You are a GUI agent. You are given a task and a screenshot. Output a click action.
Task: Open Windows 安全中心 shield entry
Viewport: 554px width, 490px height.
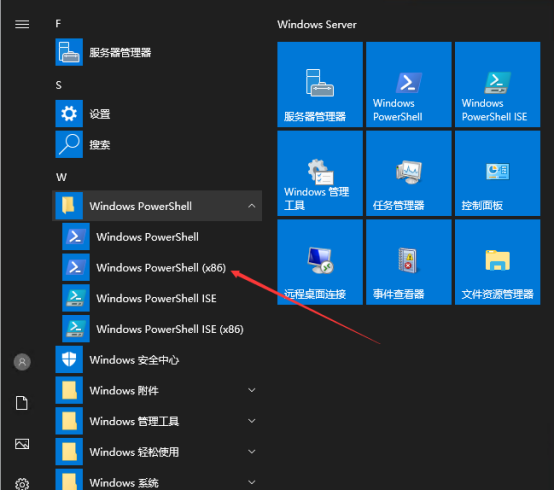tap(157, 360)
